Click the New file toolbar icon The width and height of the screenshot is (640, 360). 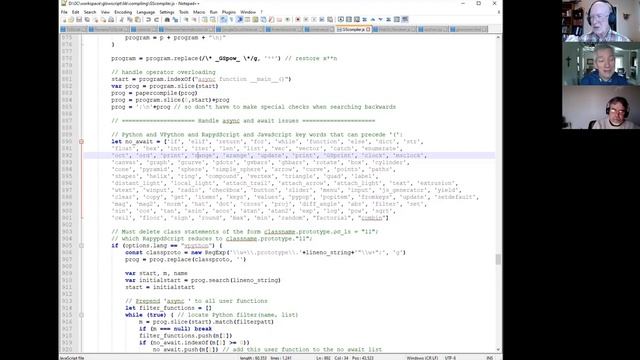click(64, 20)
